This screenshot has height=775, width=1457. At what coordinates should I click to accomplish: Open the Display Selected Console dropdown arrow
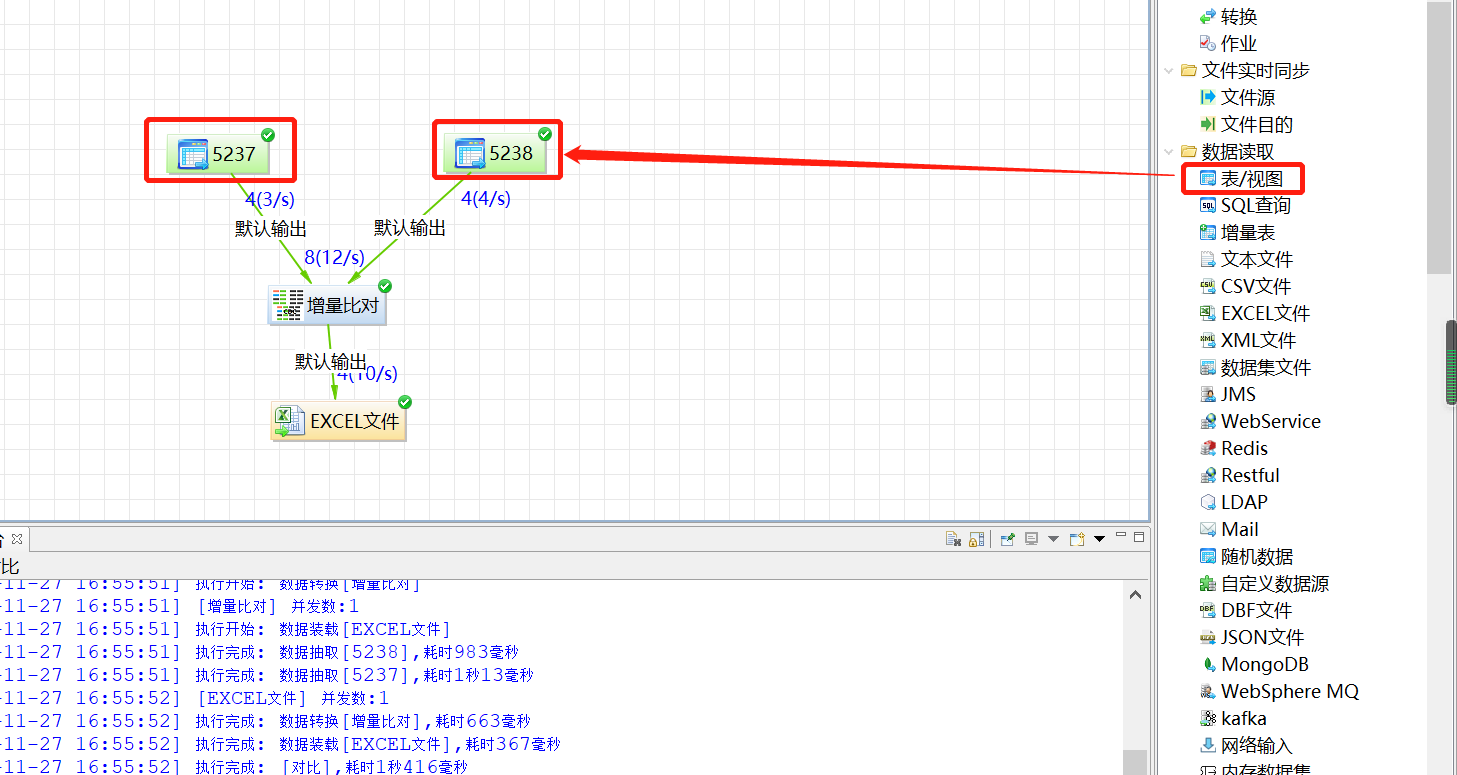(1053, 539)
